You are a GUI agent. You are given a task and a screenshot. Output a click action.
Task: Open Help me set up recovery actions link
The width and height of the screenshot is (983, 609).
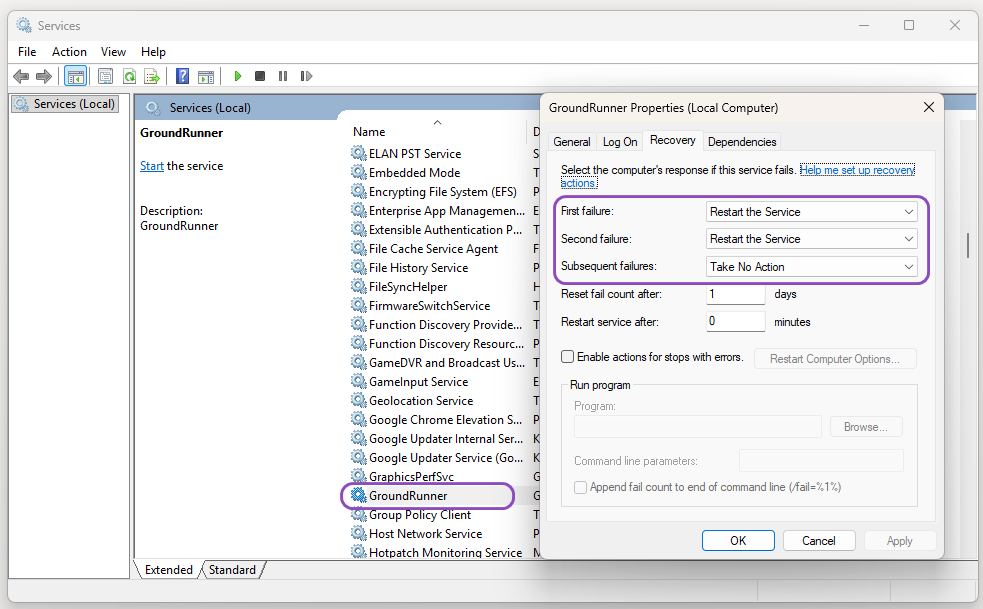(857, 170)
